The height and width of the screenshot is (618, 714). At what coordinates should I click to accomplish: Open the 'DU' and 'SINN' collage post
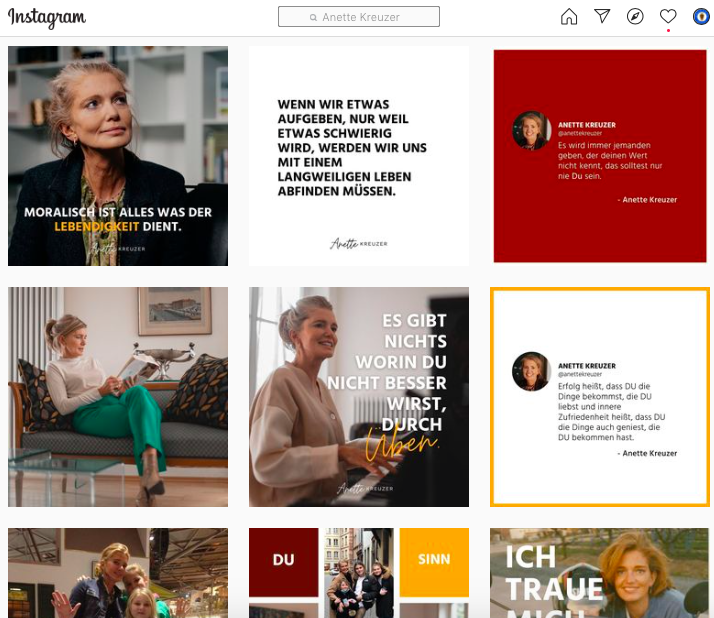(359, 573)
